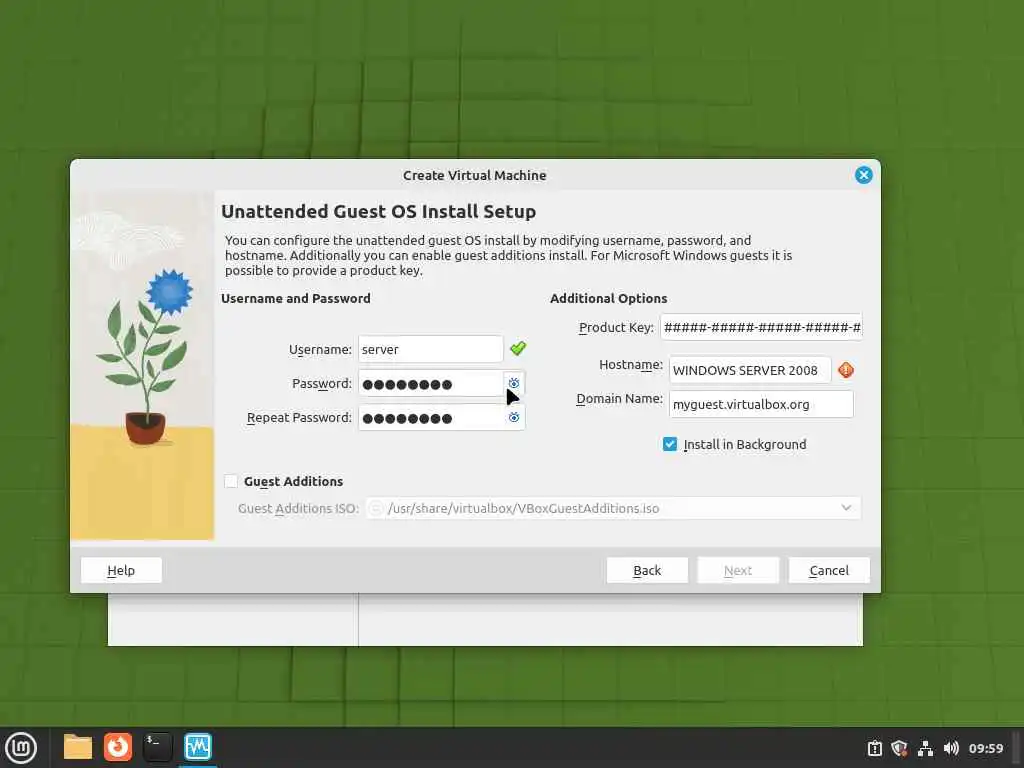
Task: Open the terminal from the taskbar
Action: 157,747
